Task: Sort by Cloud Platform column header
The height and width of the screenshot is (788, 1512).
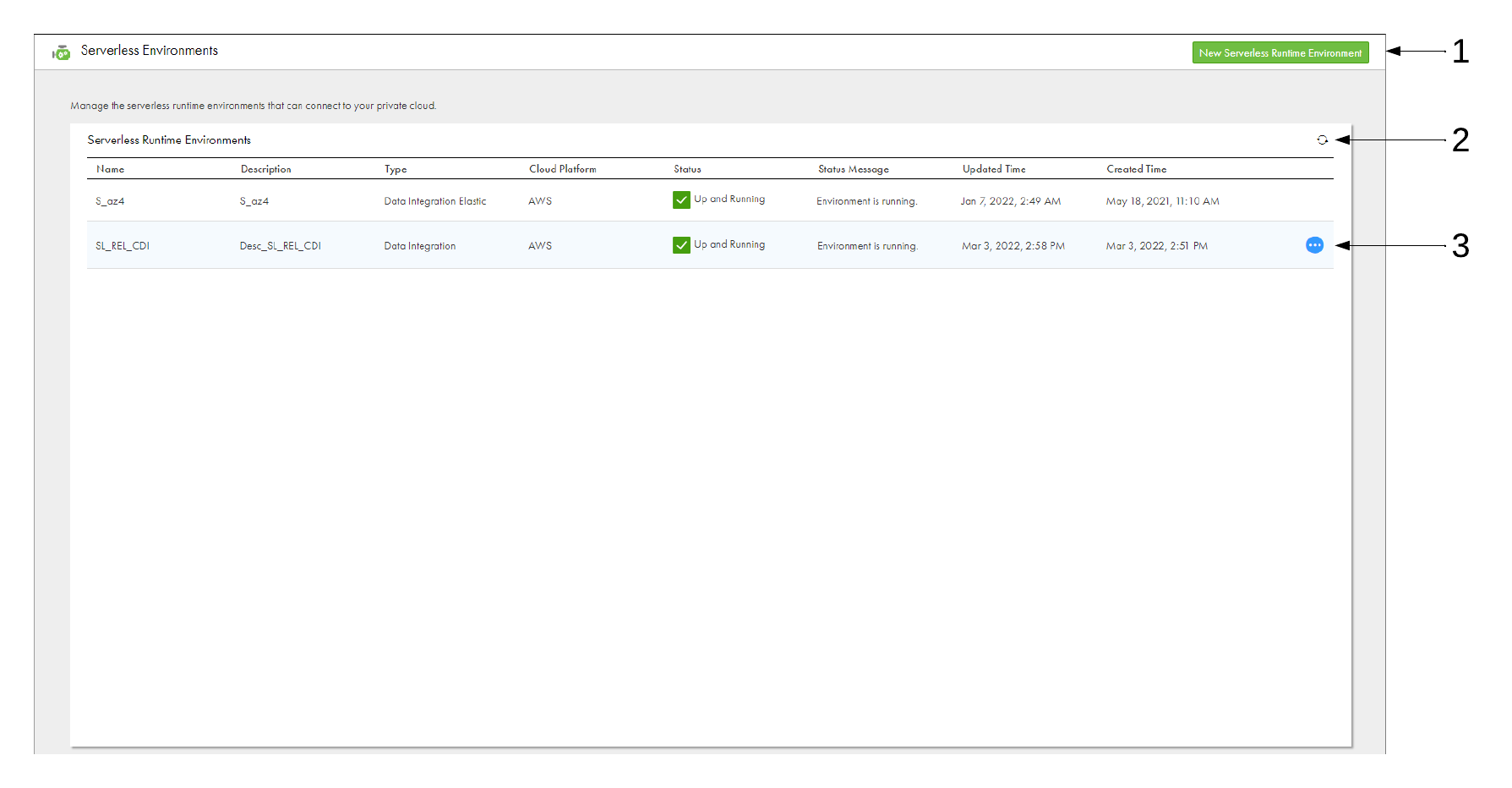Action: click(562, 169)
